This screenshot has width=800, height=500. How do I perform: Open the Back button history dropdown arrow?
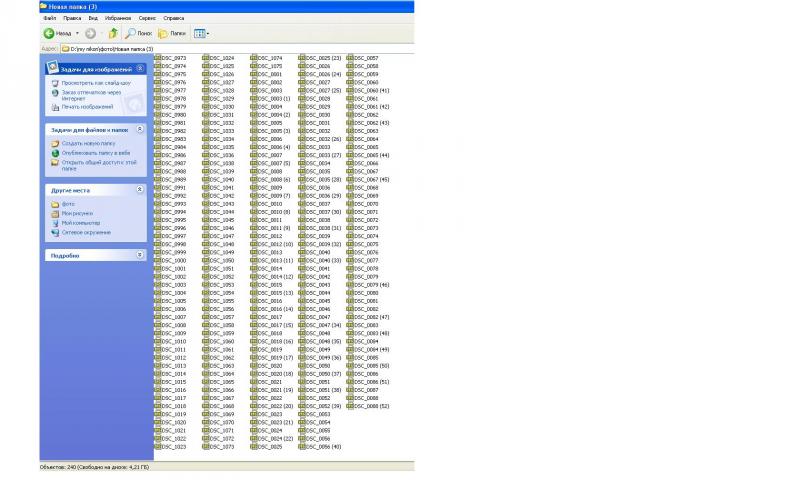point(78,34)
